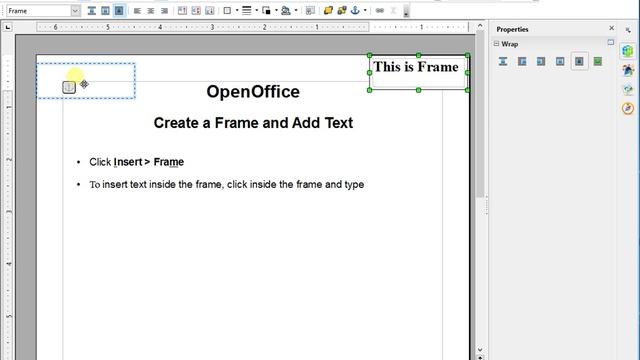This screenshot has width=640, height=360.
Task: Click the vertical scrollbar down arrow
Action: click(x=480, y=350)
